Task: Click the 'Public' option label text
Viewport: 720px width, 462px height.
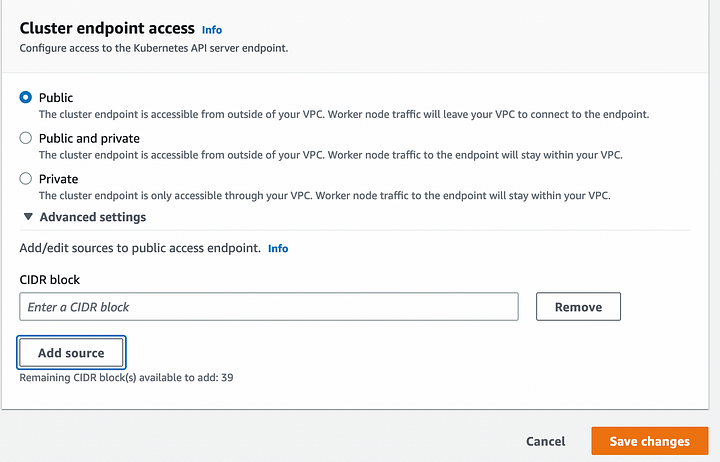Action: point(56,97)
